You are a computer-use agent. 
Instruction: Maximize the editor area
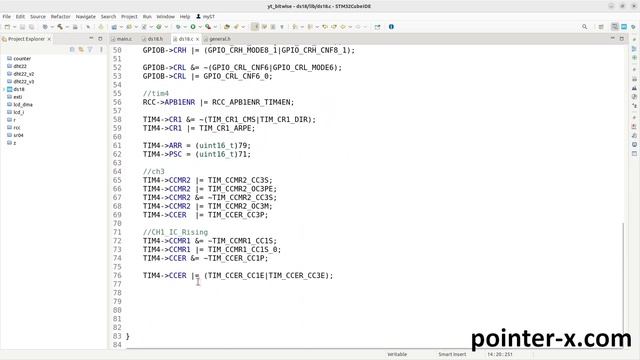[x=622, y=39]
